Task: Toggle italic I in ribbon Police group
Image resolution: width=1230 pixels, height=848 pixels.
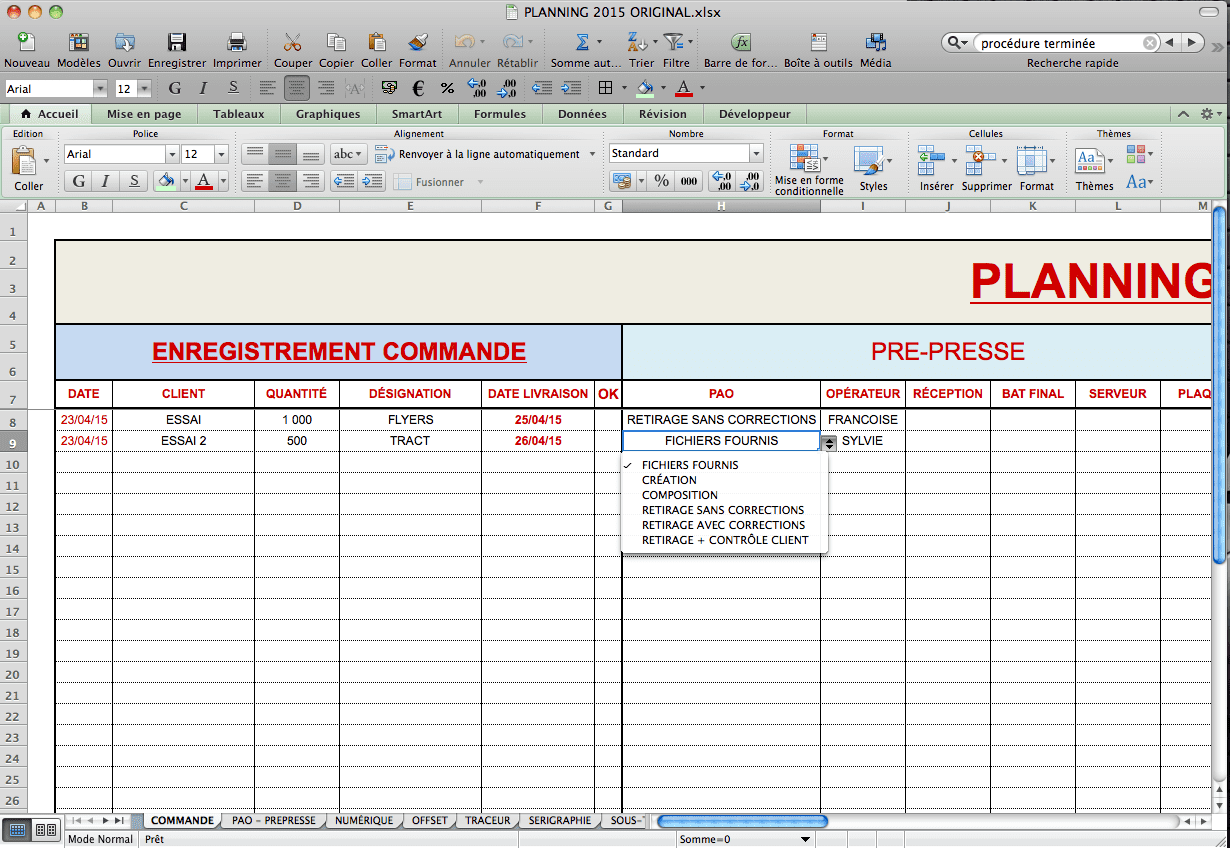Action: point(105,181)
